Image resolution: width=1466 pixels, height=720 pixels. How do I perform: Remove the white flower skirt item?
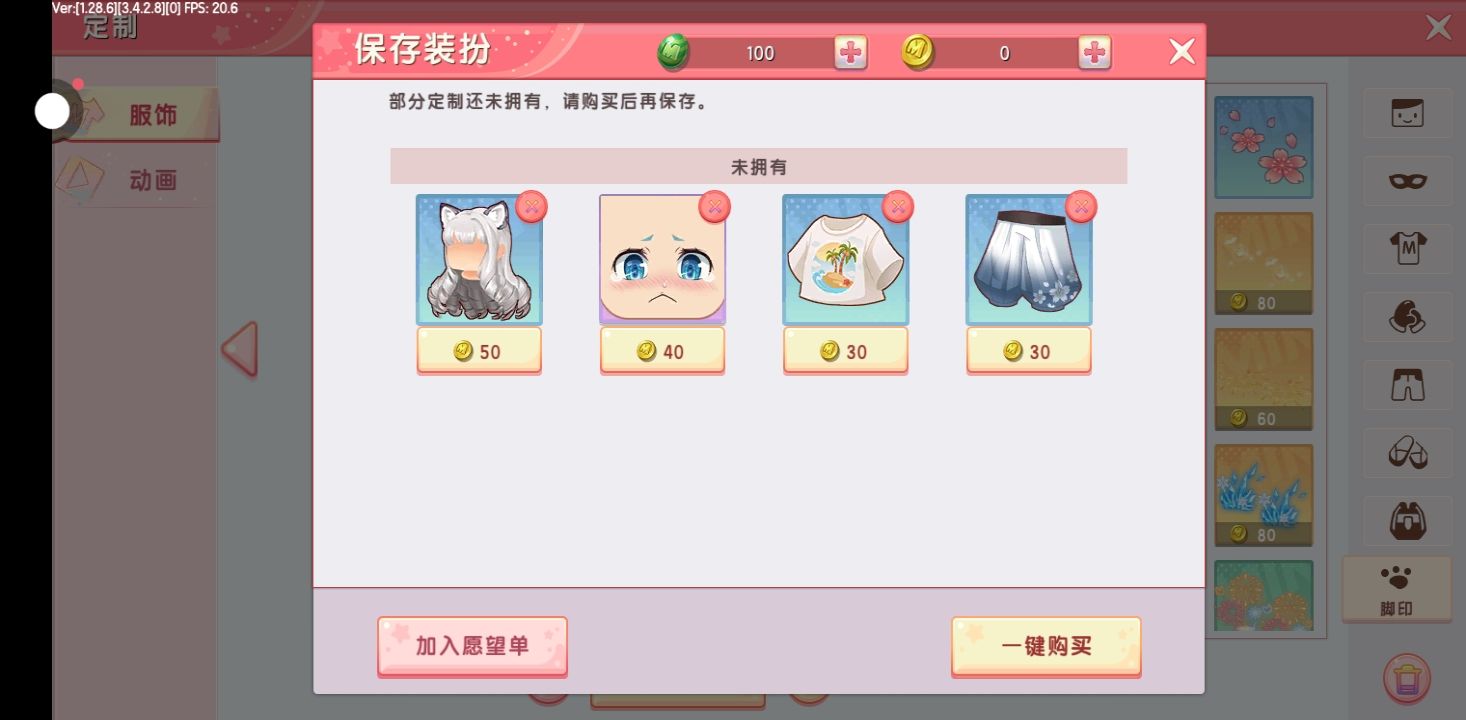[1081, 207]
